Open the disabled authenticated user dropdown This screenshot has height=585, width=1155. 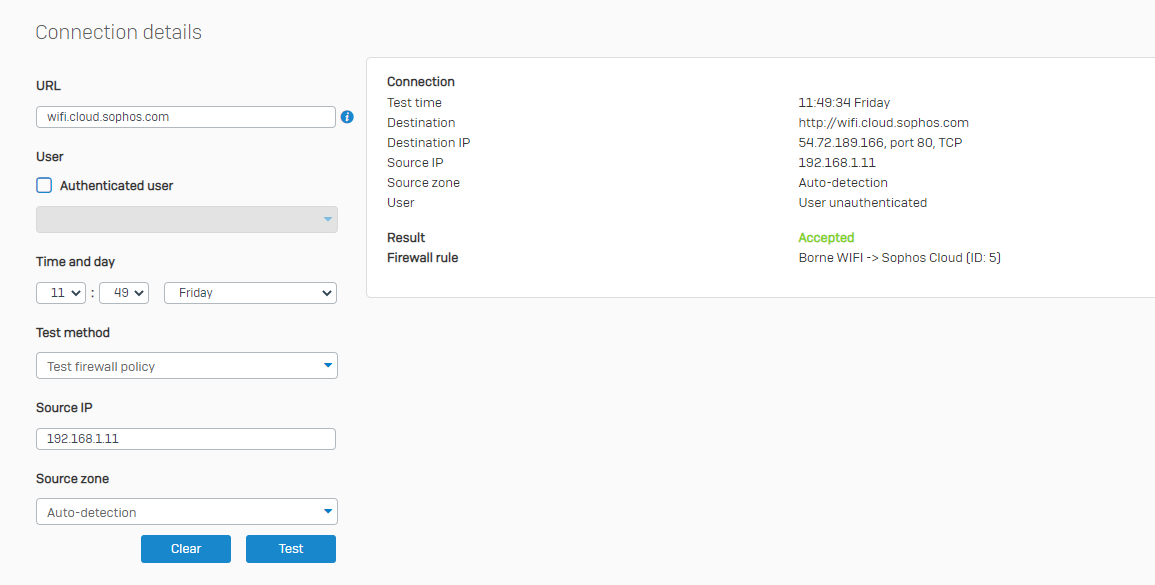point(187,220)
